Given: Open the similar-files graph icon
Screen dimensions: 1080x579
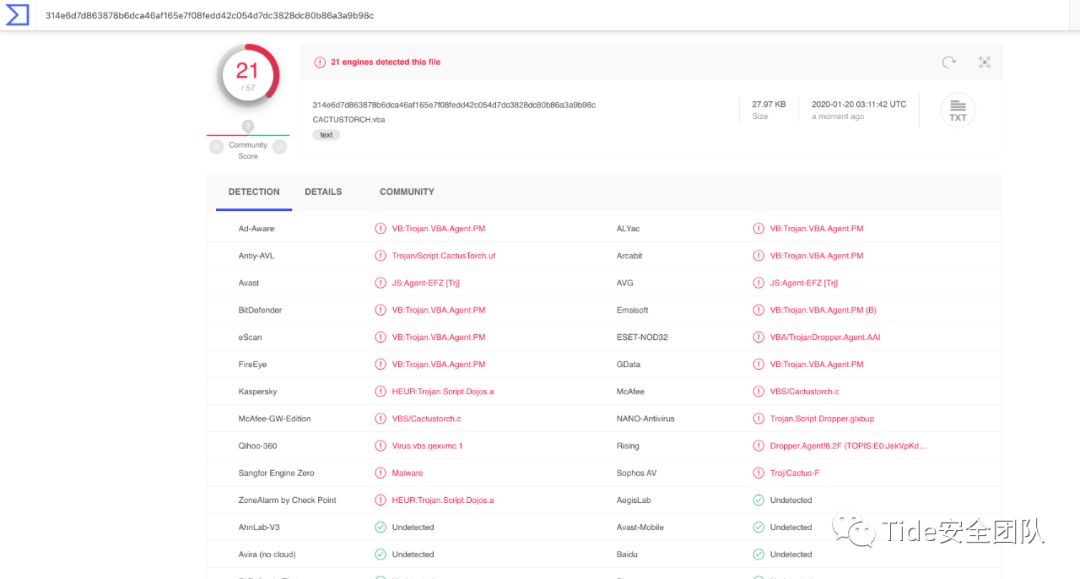Looking at the screenshot, I should (x=984, y=62).
